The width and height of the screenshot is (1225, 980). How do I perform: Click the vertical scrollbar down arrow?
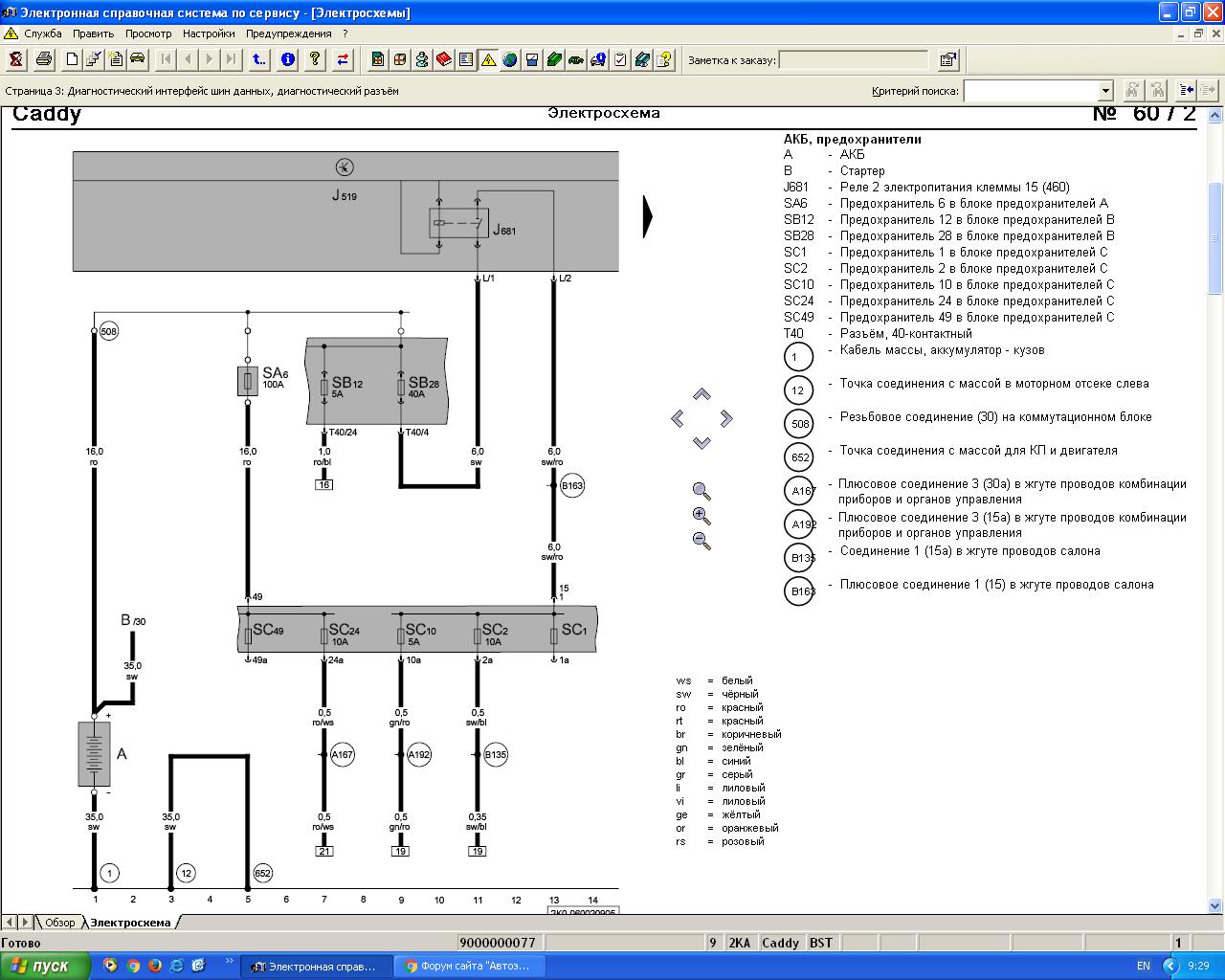click(1216, 904)
